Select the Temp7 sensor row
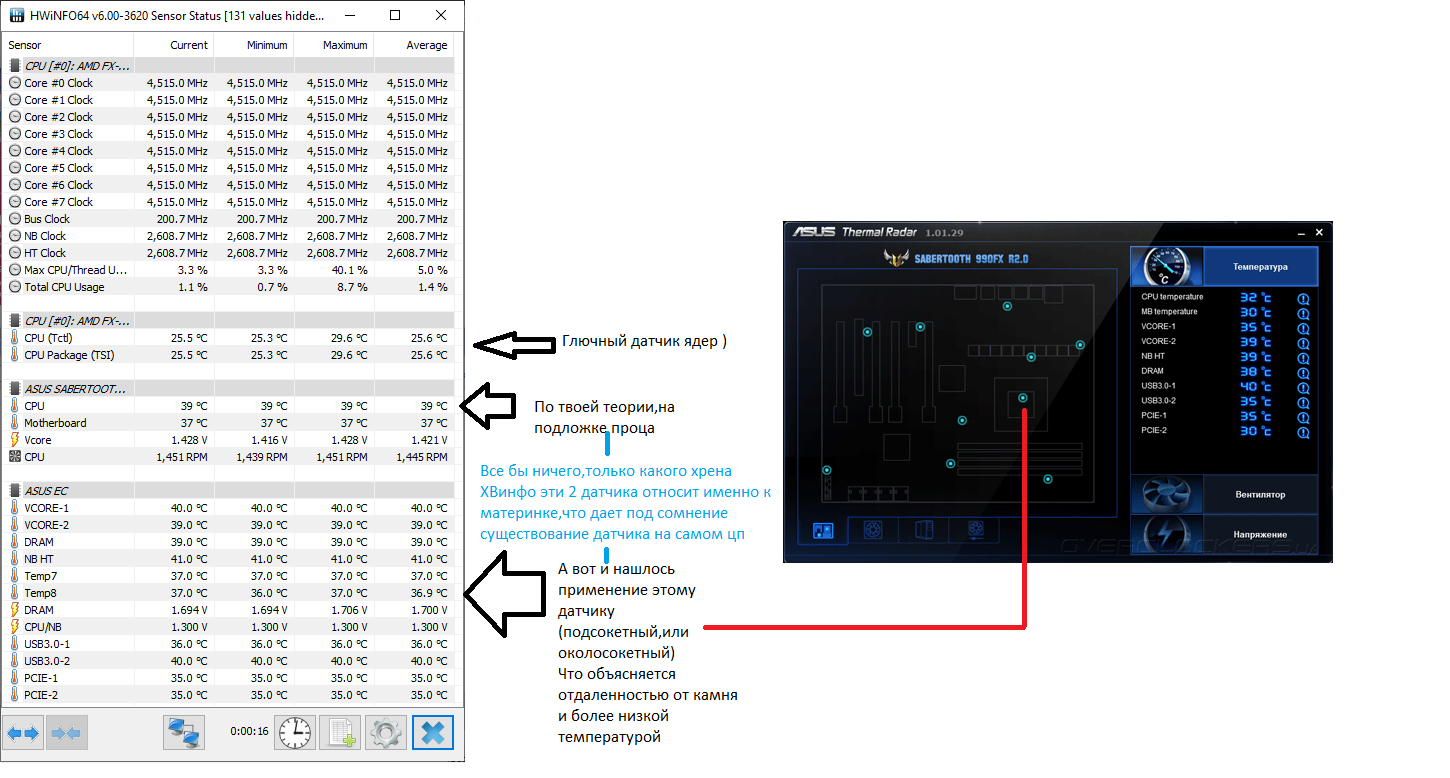1450x778 pixels. (229, 576)
